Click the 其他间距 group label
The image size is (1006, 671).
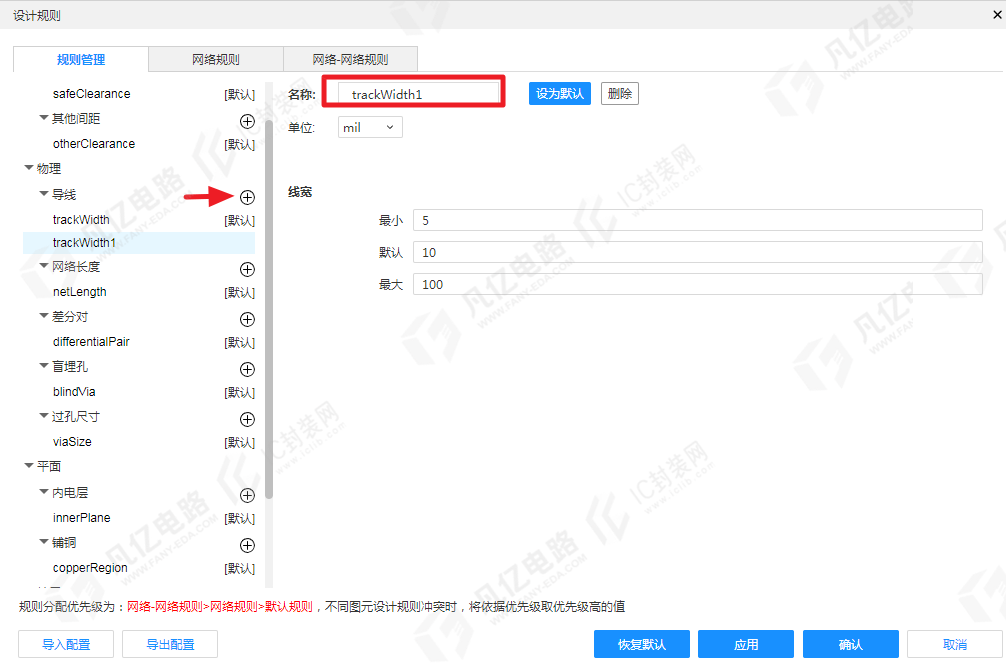point(76,118)
